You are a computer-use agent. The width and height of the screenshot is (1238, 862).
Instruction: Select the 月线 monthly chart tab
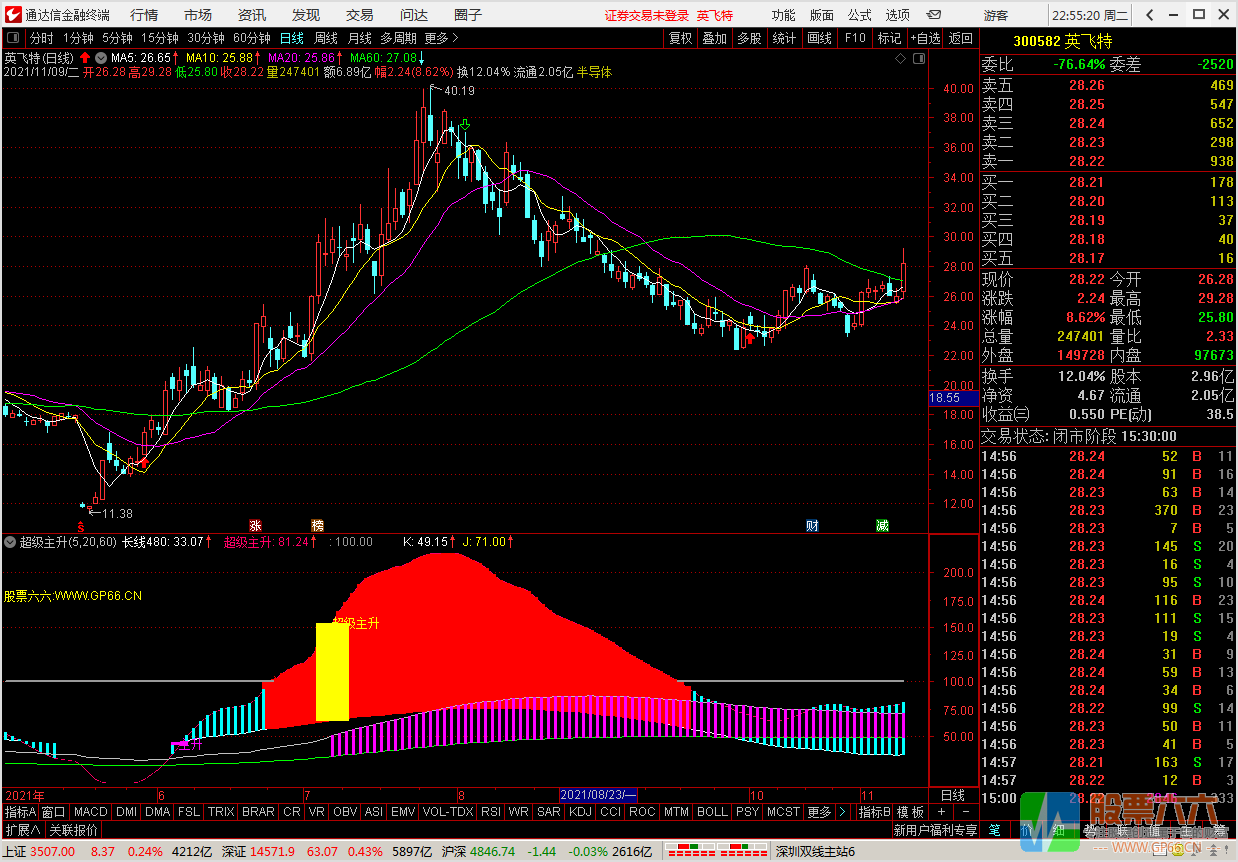(360, 38)
